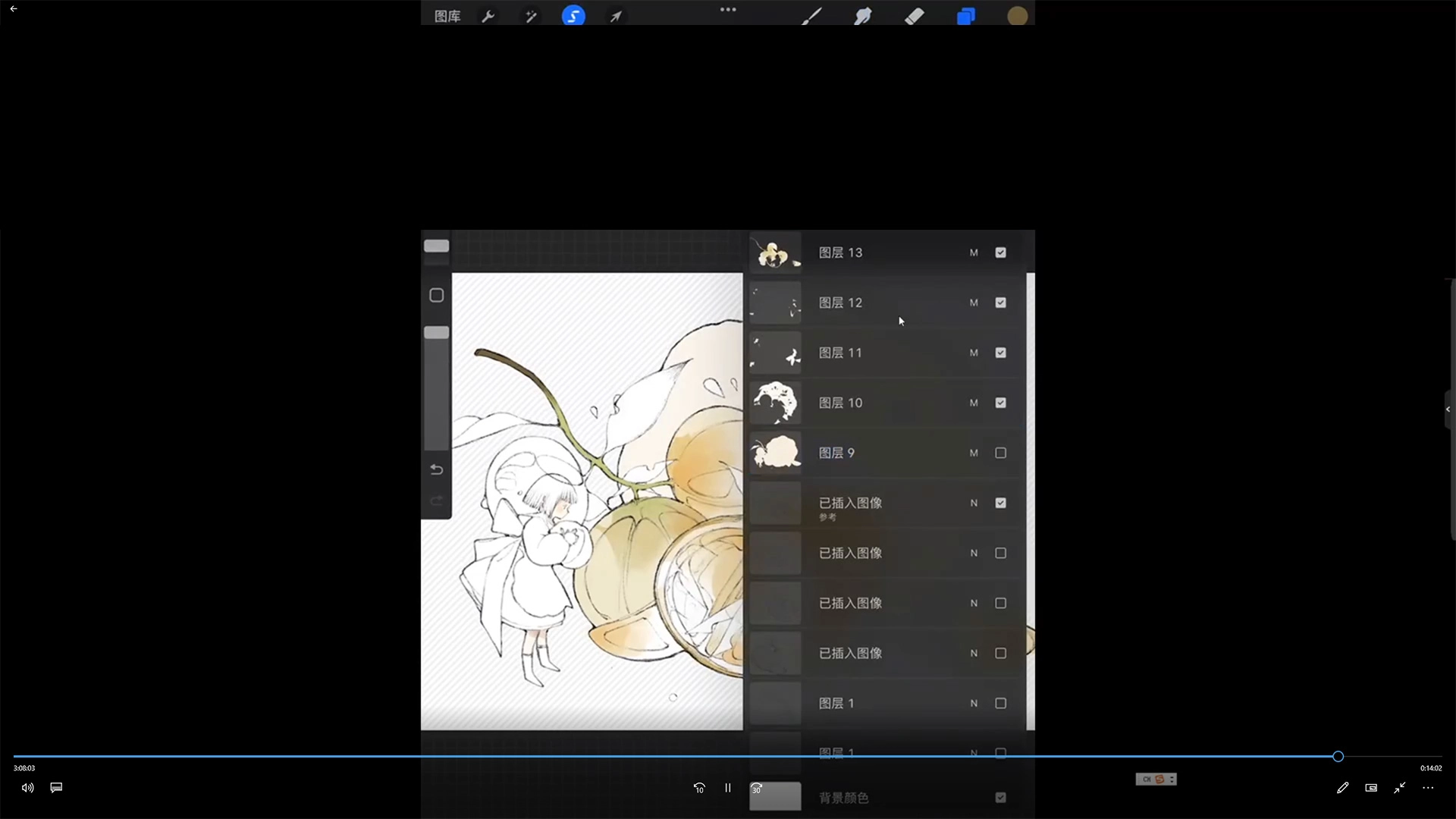The width and height of the screenshot is (1456, 819).
Task: Open the 图库 gallery
Action: coord(447,16)
